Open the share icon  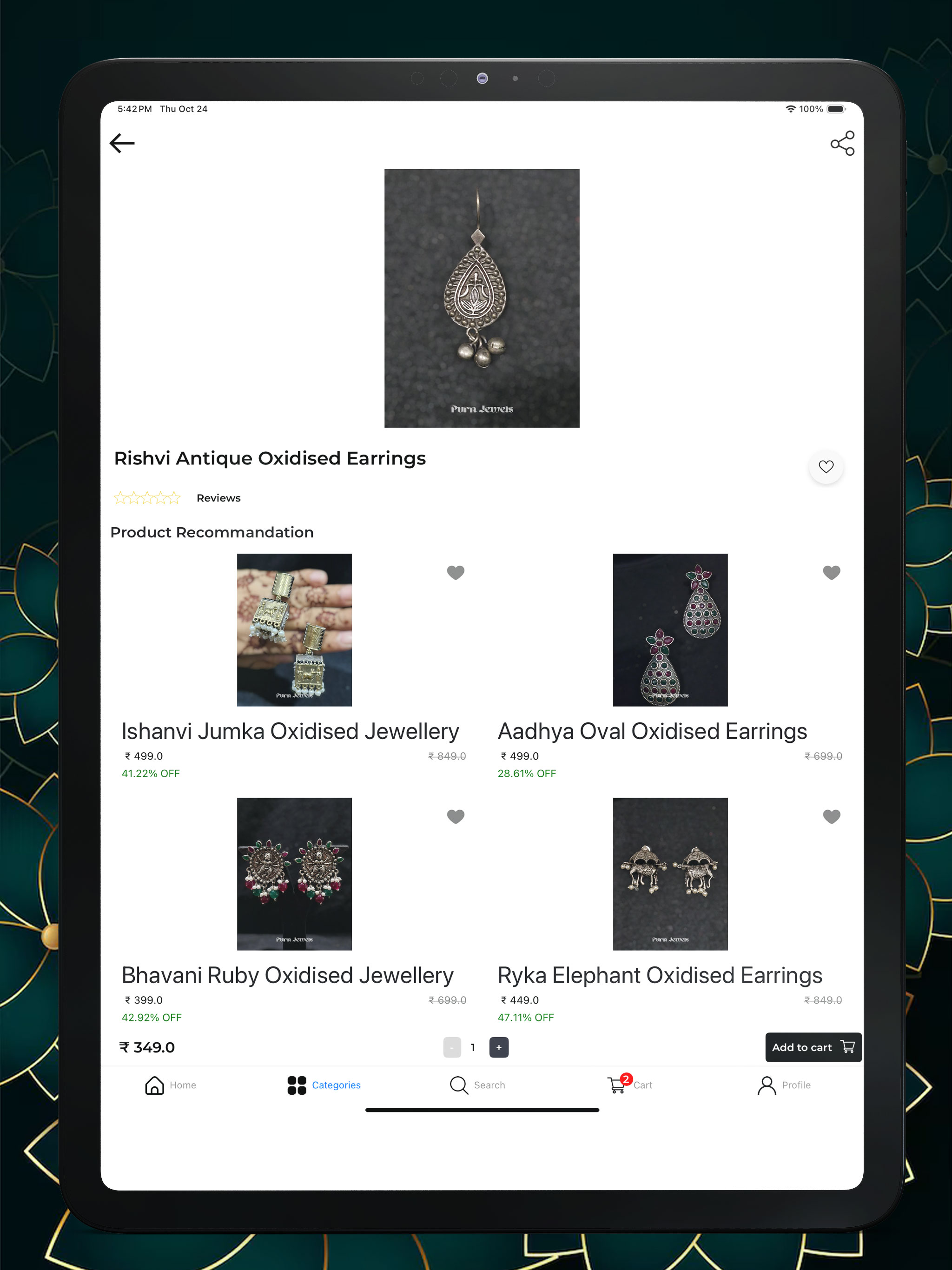click(x=842, y=143)
